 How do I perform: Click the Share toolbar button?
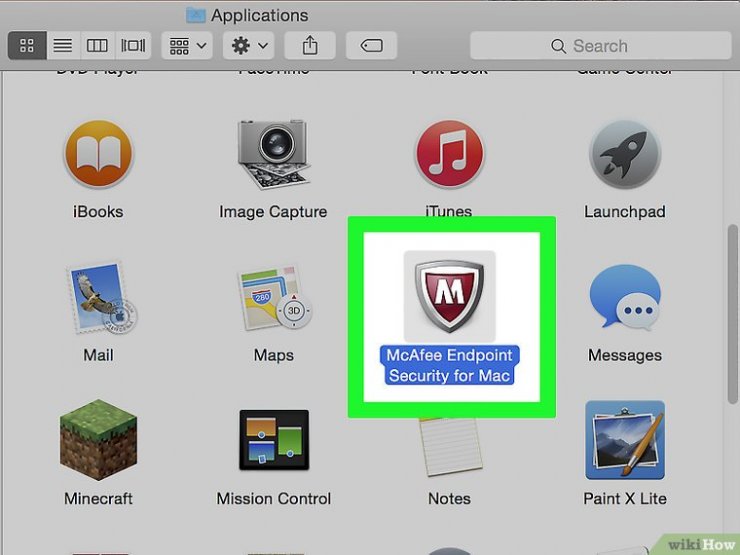tap(310, 45)
